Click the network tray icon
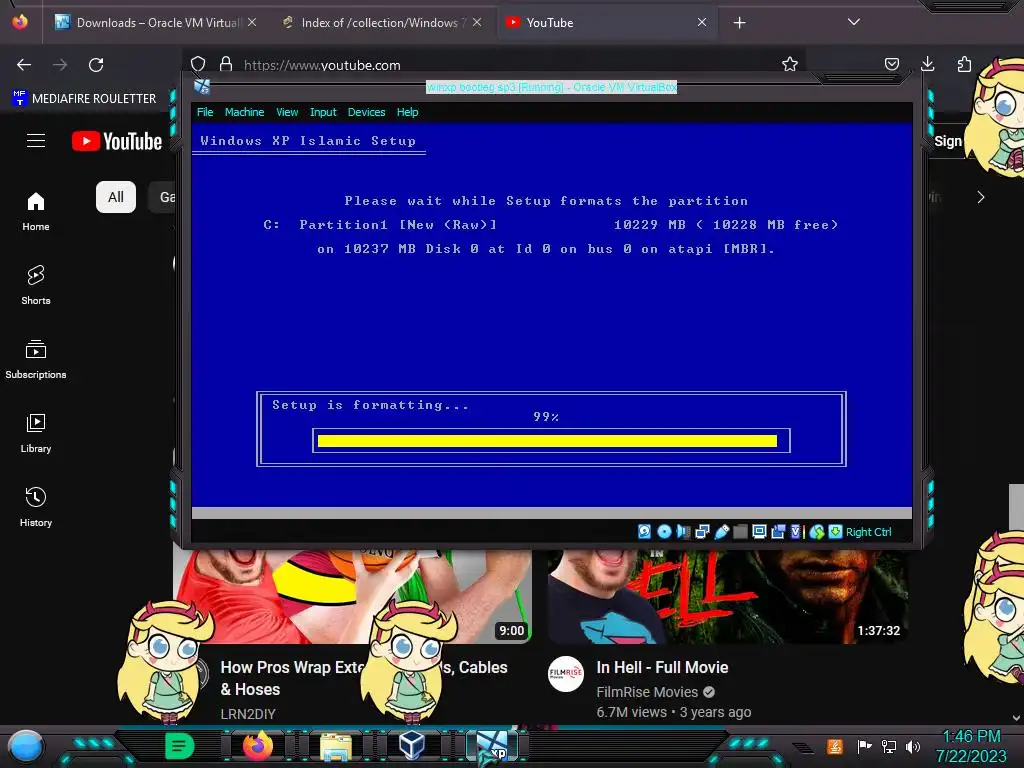This screenshot has height=768, width=1024. pyautogui.click(x=888, y=746)
